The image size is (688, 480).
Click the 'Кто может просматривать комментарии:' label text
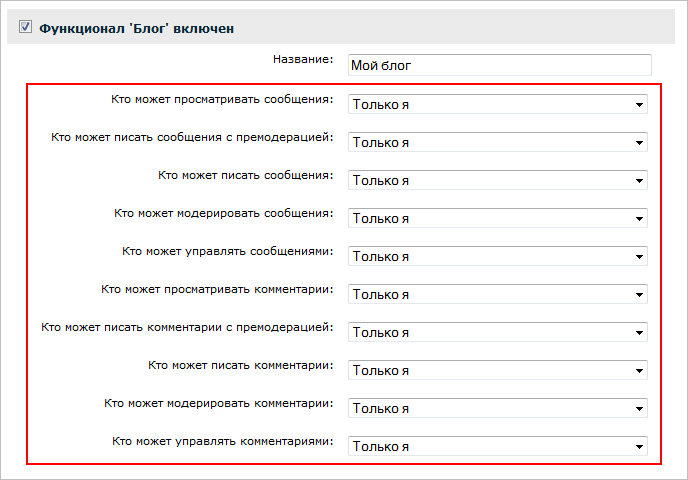point(217,289)
